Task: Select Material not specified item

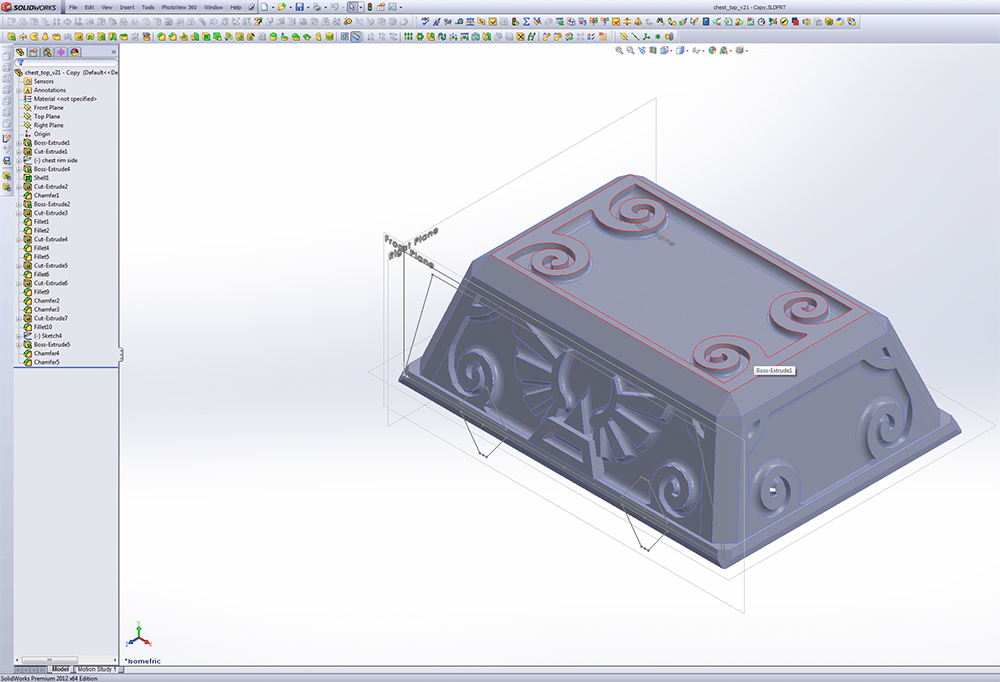Action: [65, 99]
